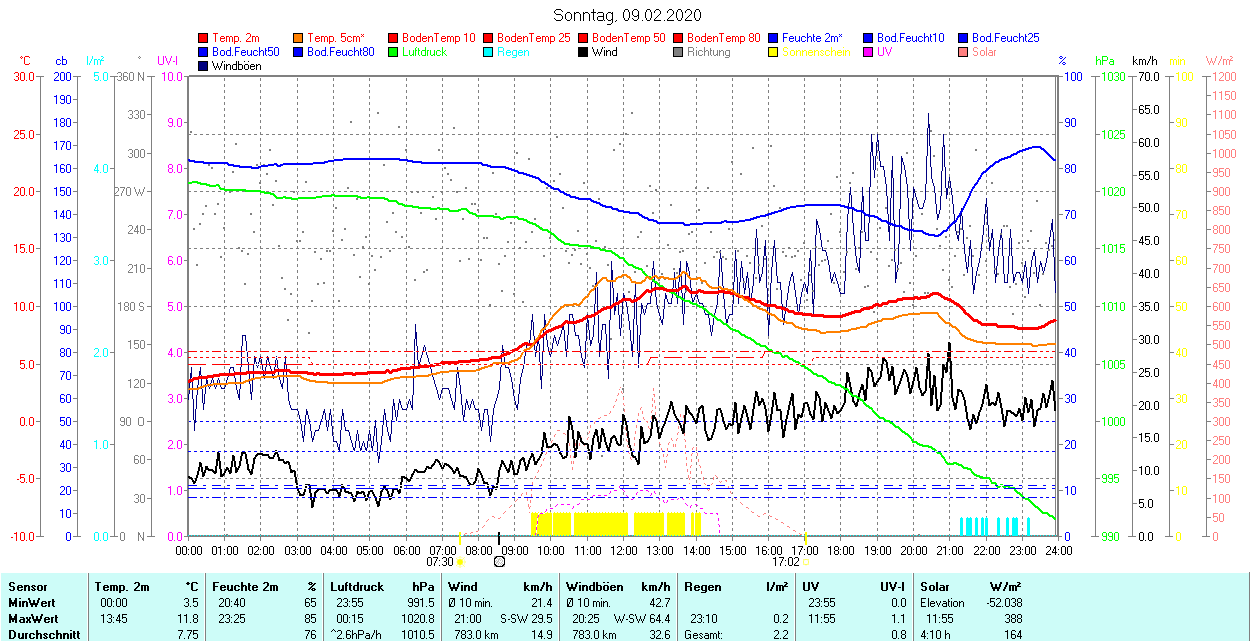This screenshot has width=1250, height=641.
Task: Click the 12:00 tick on the time axis
Action: point(624,550)
